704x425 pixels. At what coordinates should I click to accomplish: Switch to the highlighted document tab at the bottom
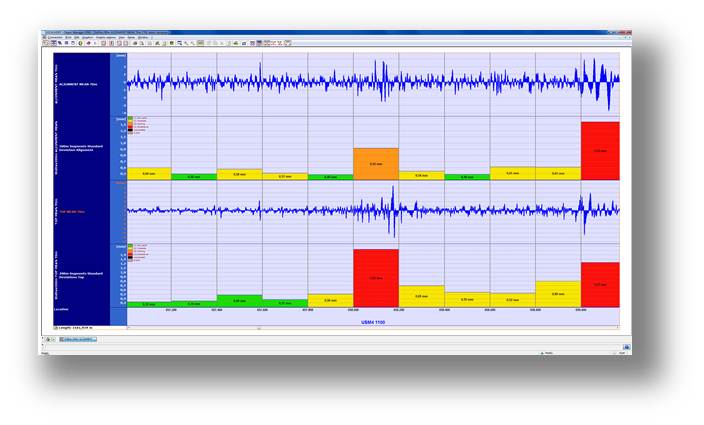[78, 339]
